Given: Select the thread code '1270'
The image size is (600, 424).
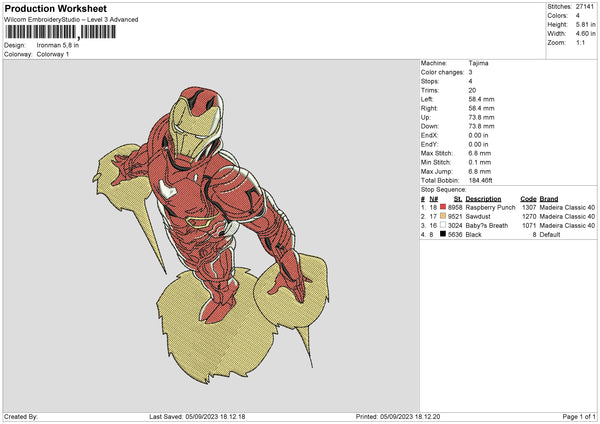Looking at the screenshot, I should click(529, 217).
